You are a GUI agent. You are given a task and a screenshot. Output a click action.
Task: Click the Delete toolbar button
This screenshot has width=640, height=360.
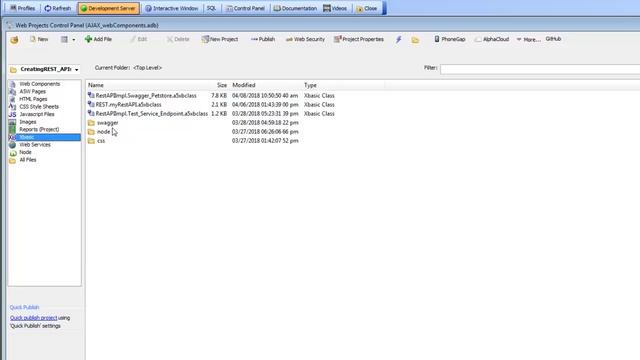(x=178, y=39)
